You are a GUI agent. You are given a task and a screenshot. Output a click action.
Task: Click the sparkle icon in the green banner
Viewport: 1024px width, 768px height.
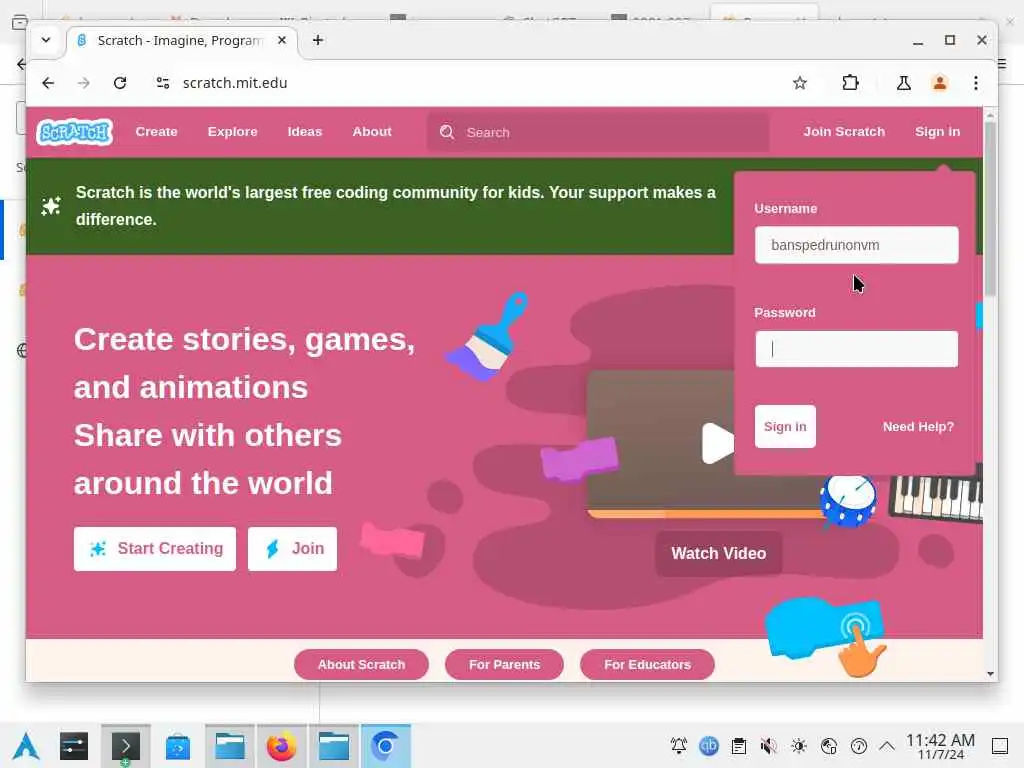coord(51,206)
